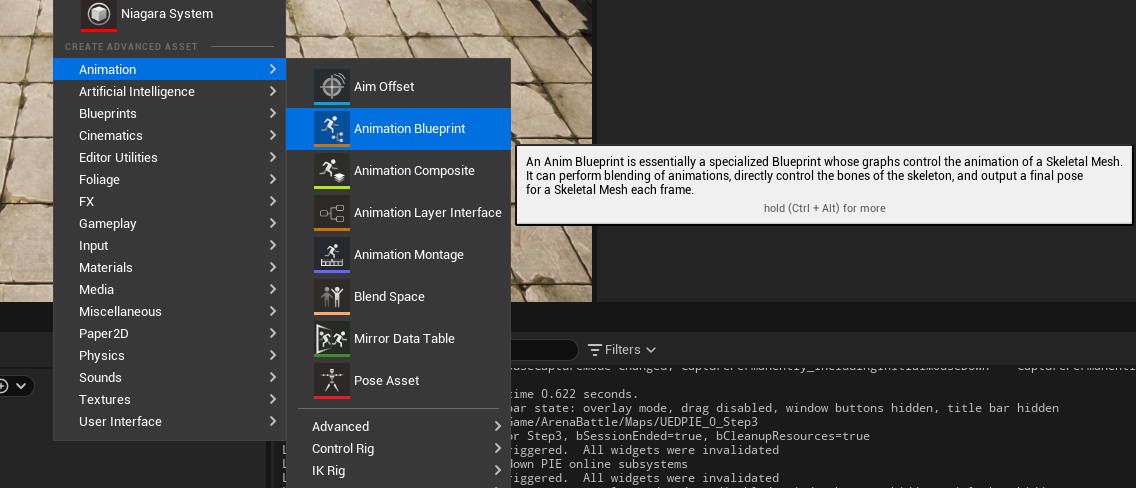Open the Miscellaneous submenu

coord(170,311)
